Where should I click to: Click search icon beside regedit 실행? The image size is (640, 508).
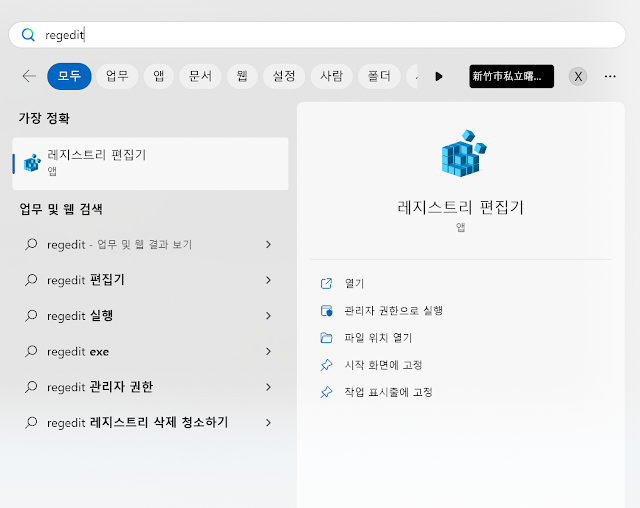tap(31, 316)
